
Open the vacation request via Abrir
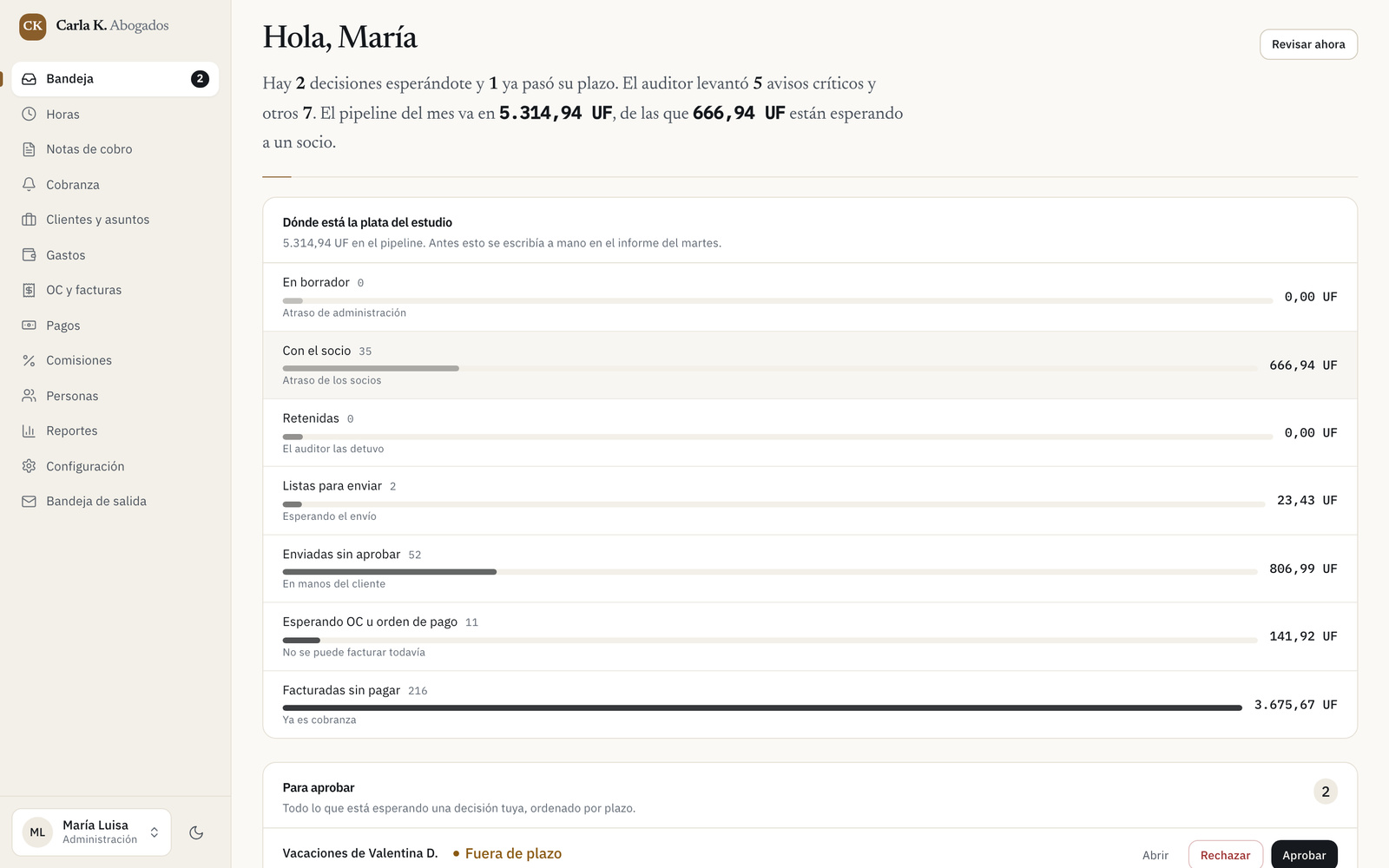tap(1155, 855)
